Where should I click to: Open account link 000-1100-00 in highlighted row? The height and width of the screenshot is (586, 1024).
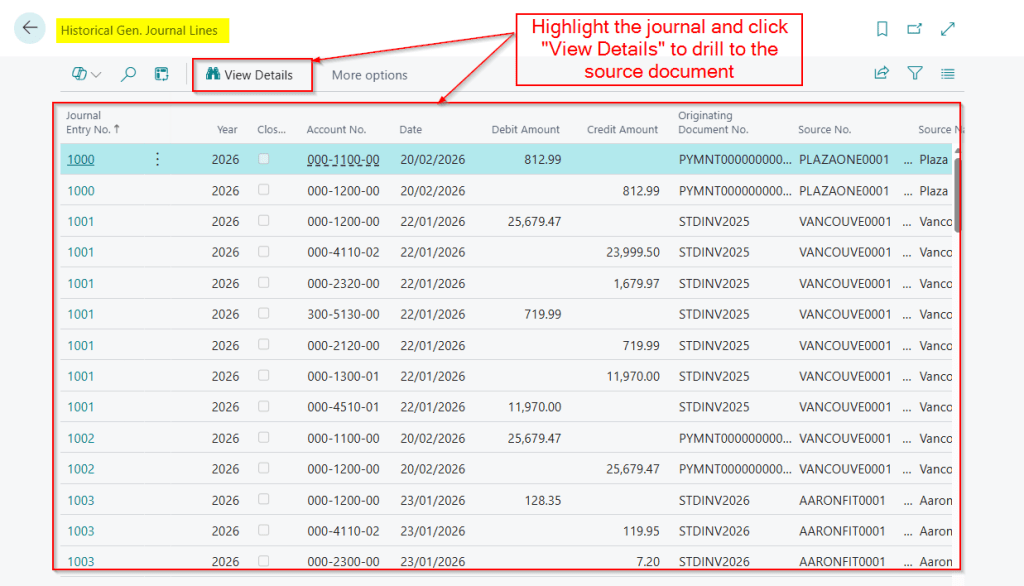point(343,160)
